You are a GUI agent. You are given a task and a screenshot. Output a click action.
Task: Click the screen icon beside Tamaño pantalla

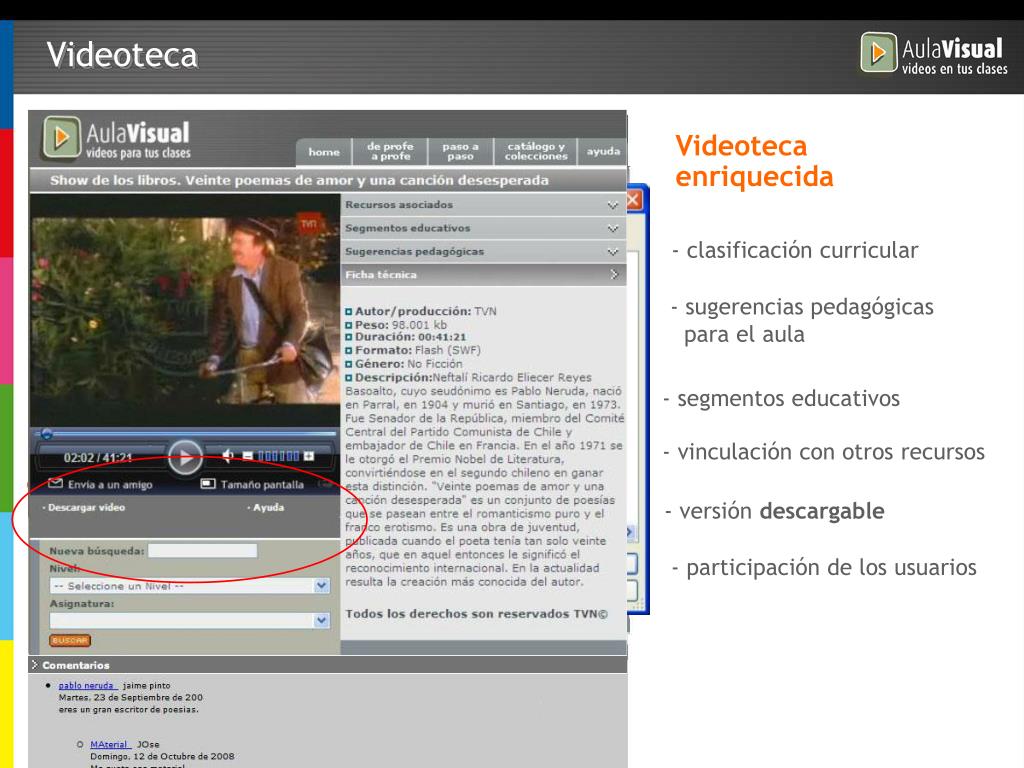pos(208,484)
